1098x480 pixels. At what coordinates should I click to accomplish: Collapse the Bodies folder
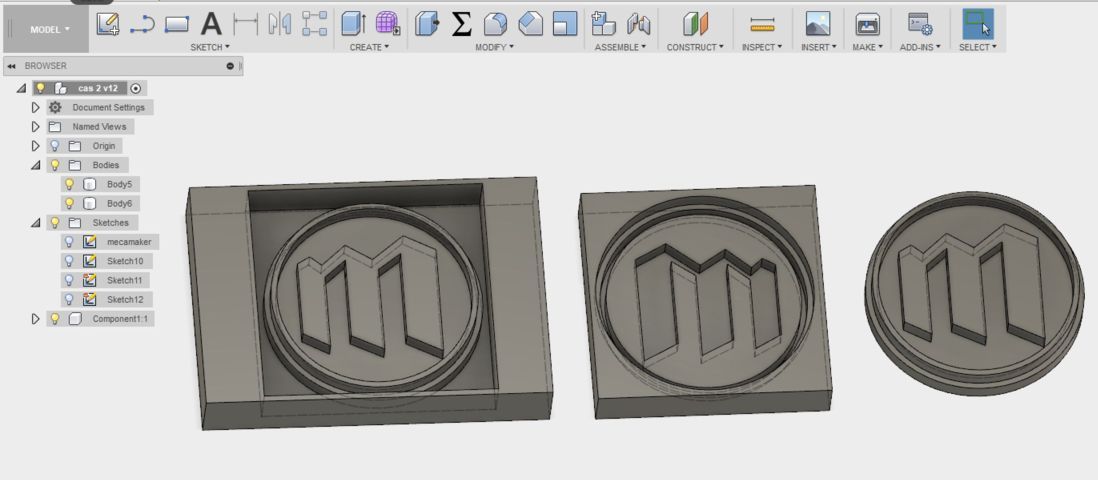pos(36,165)
